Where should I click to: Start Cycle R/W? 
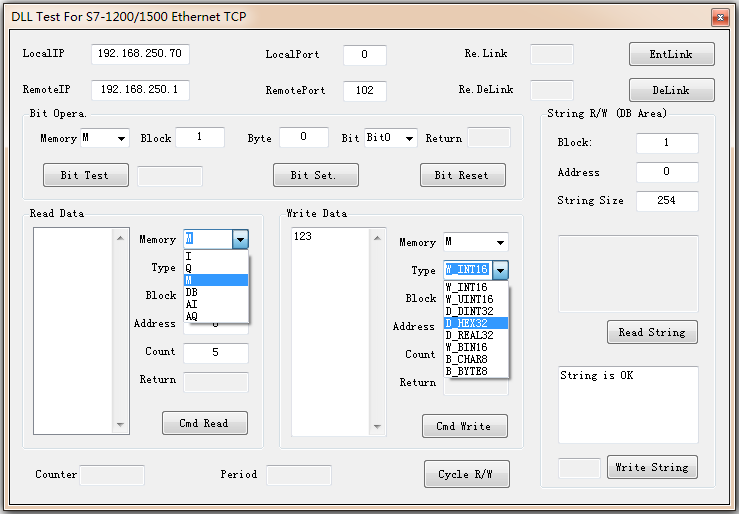(x=466, y=474)
